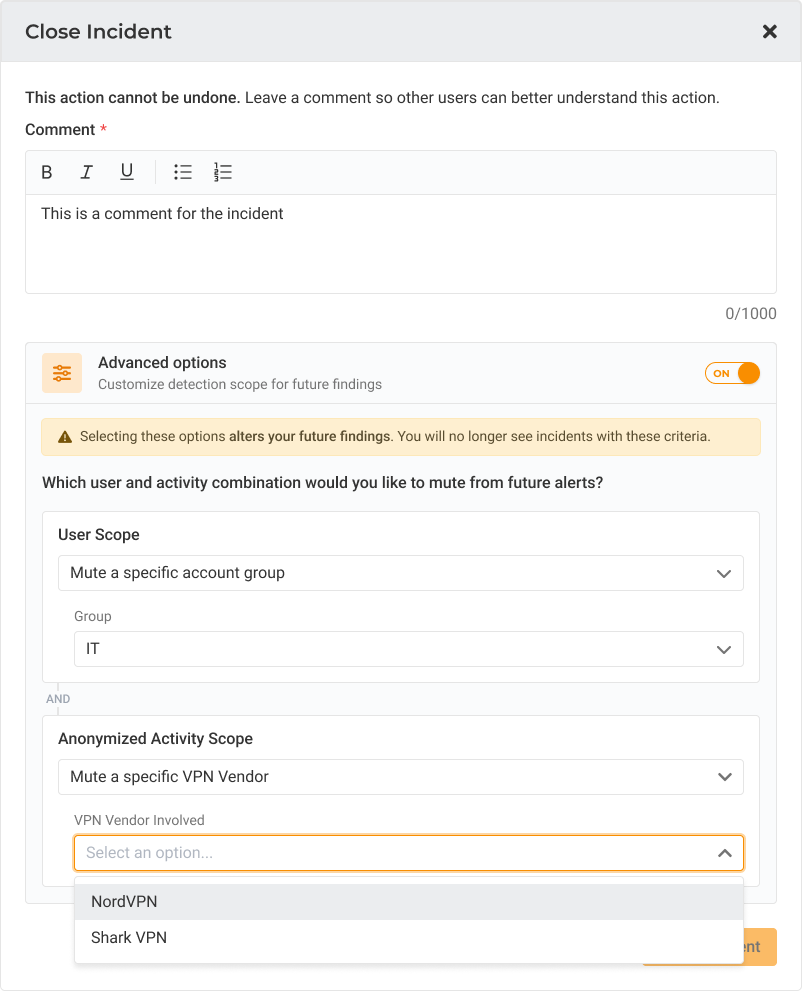Viewport: 802px width, 991px height.
Task: Apply Bold formatting in comment toolbar
Action: [x=47, y=173]
